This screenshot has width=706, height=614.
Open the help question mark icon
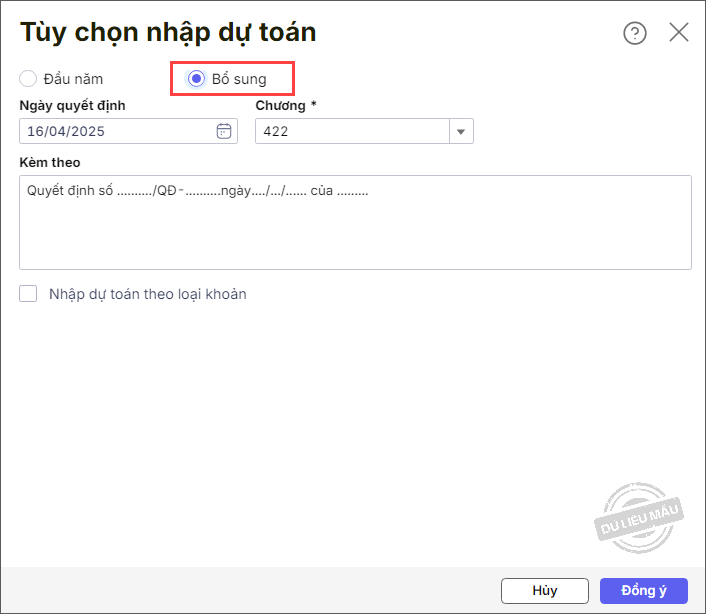point(635,33)
